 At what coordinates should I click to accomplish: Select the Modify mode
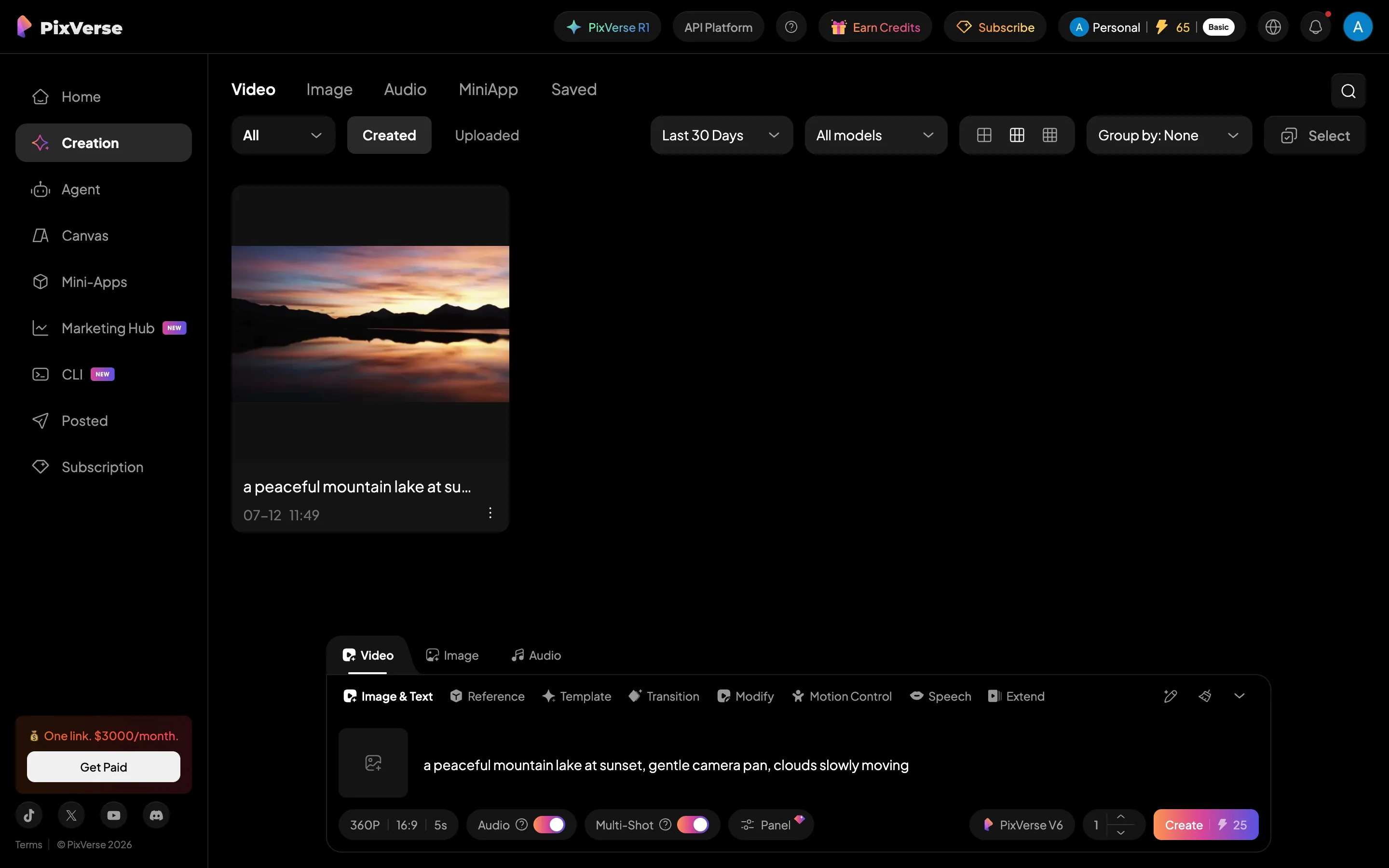[746, 696]
